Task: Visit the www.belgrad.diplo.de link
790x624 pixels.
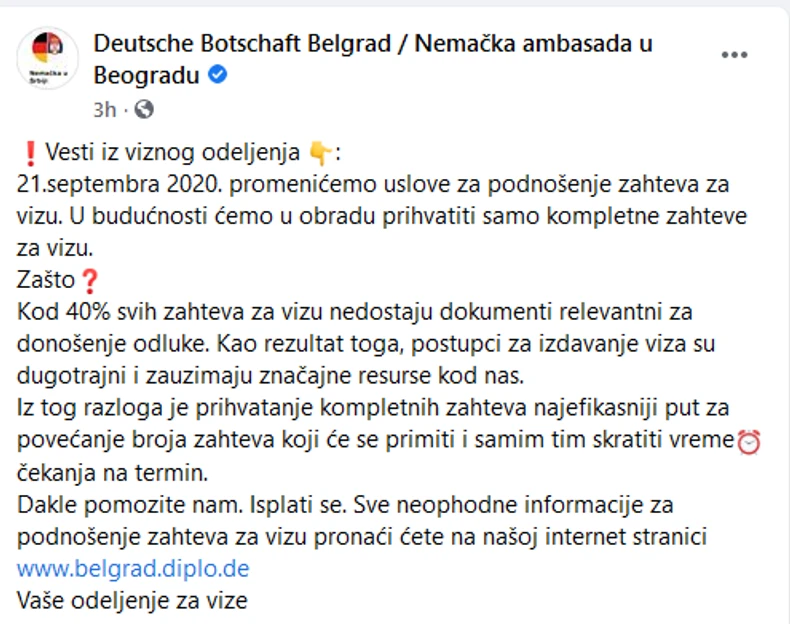Action: [133, 569]
